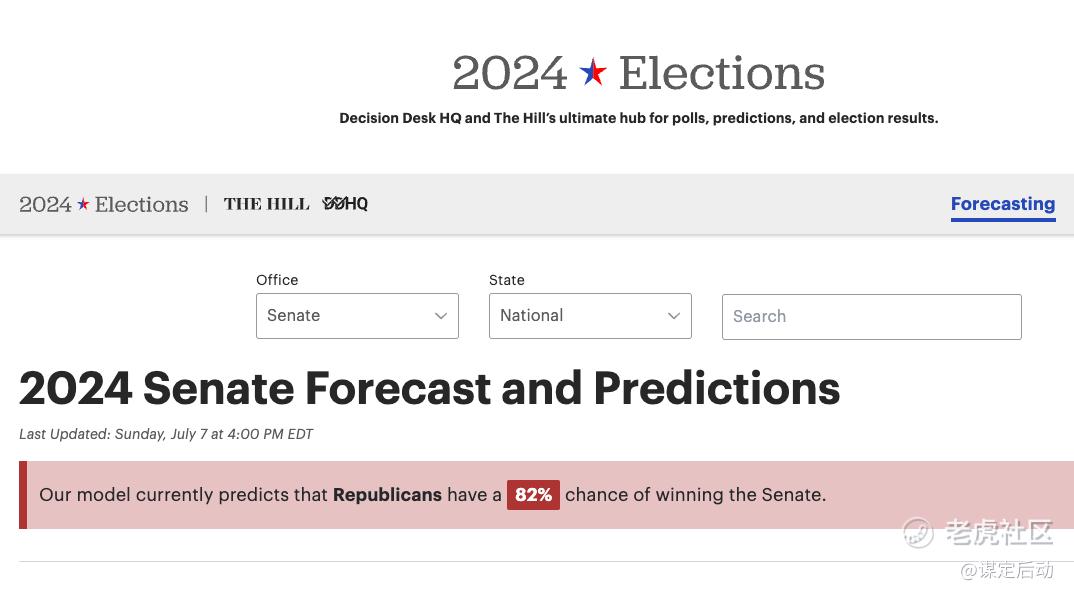Select the bold Republicans text in the banner
Image resolution: width=1074 pixels, height=595 pixels.
point(387,495)
